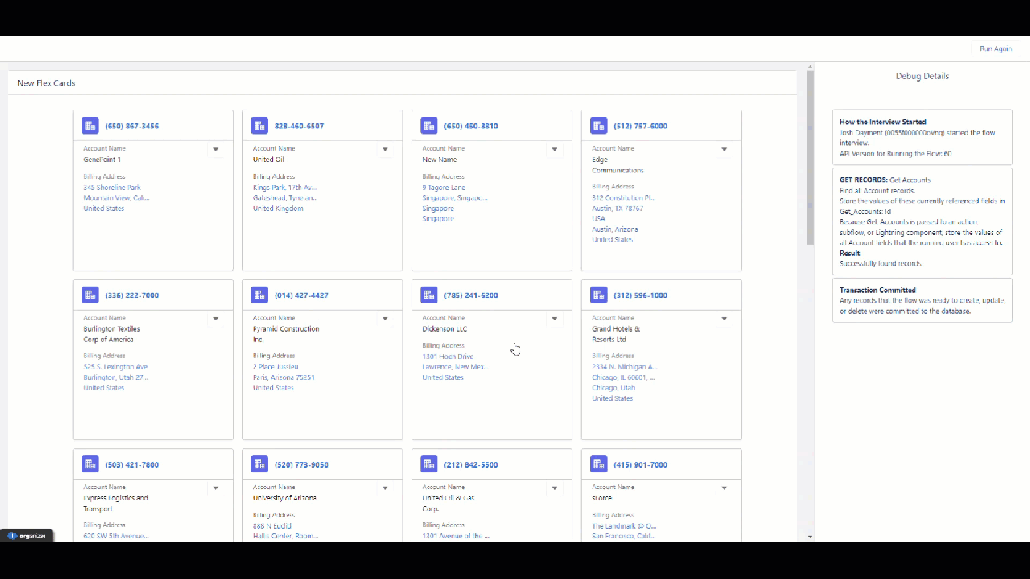Click the account icon beside (336) 222-7000

click(x=90, y=296)
